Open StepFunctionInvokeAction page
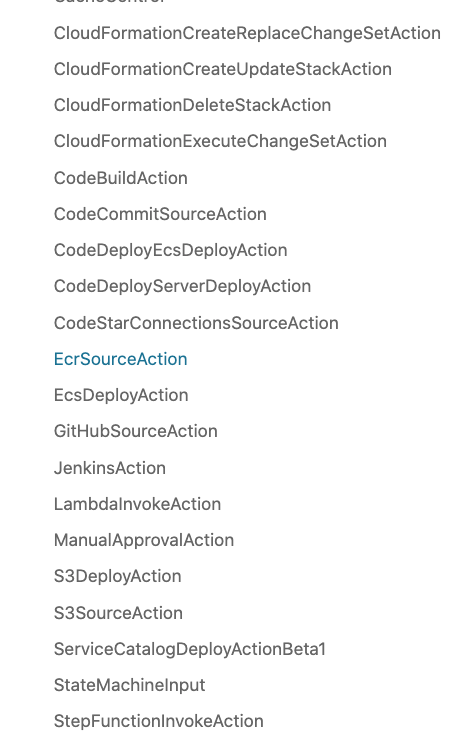452x739 pixels. click(x=158, y=722)
